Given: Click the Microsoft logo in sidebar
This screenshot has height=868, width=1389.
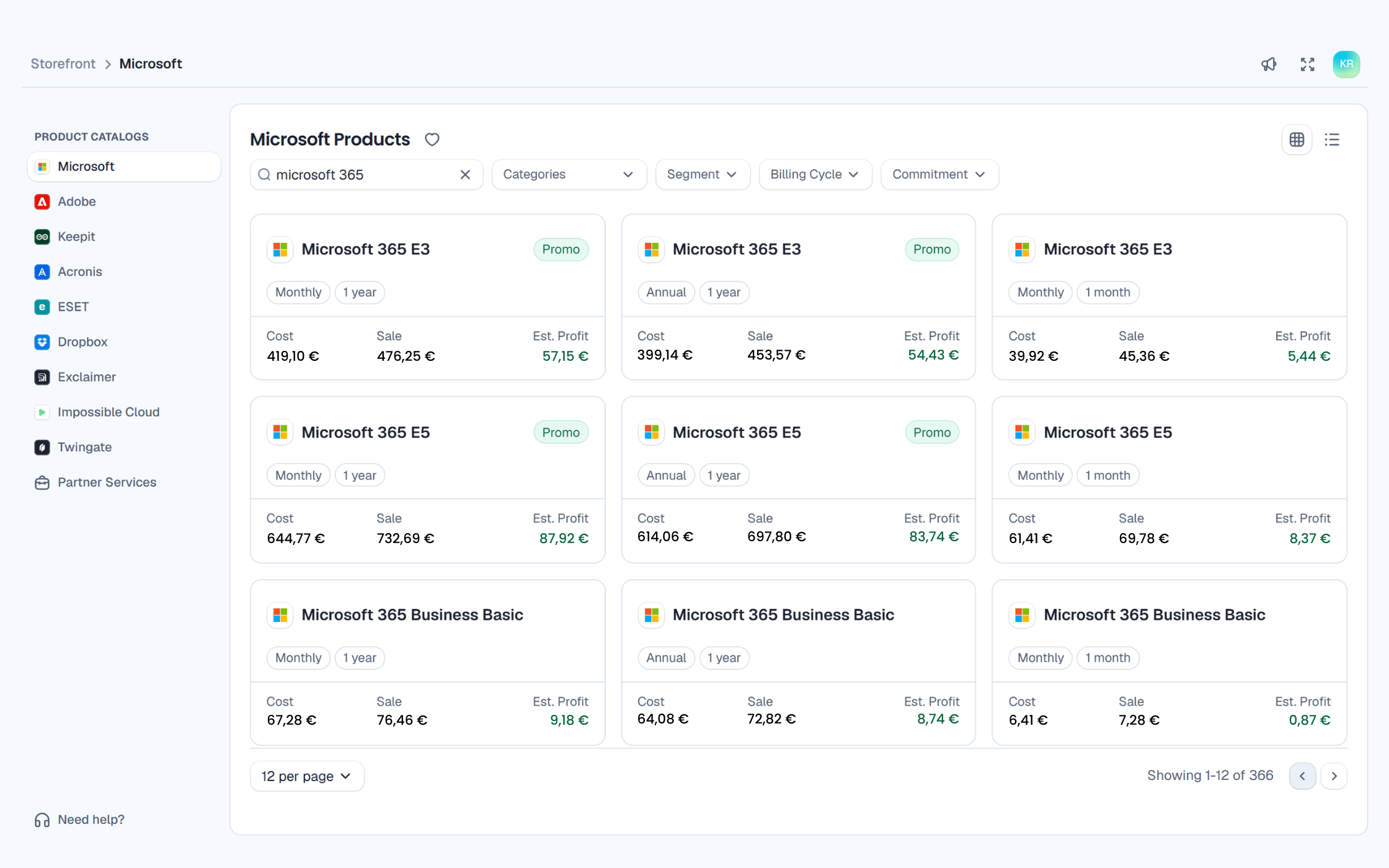Looking at the screenshot, I should click(x=42, y=167).
